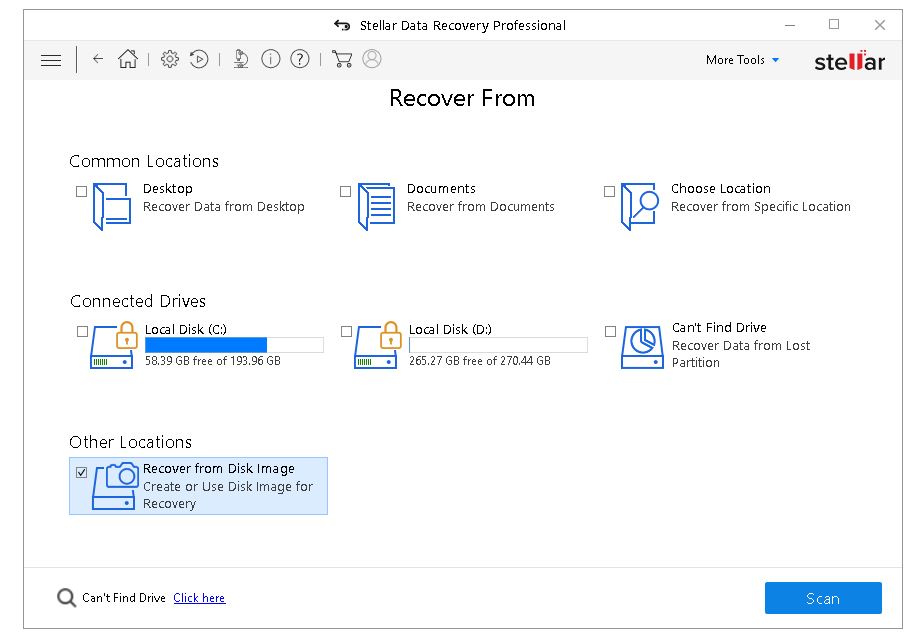
Task: Click the user account icon
Action: 372,59
